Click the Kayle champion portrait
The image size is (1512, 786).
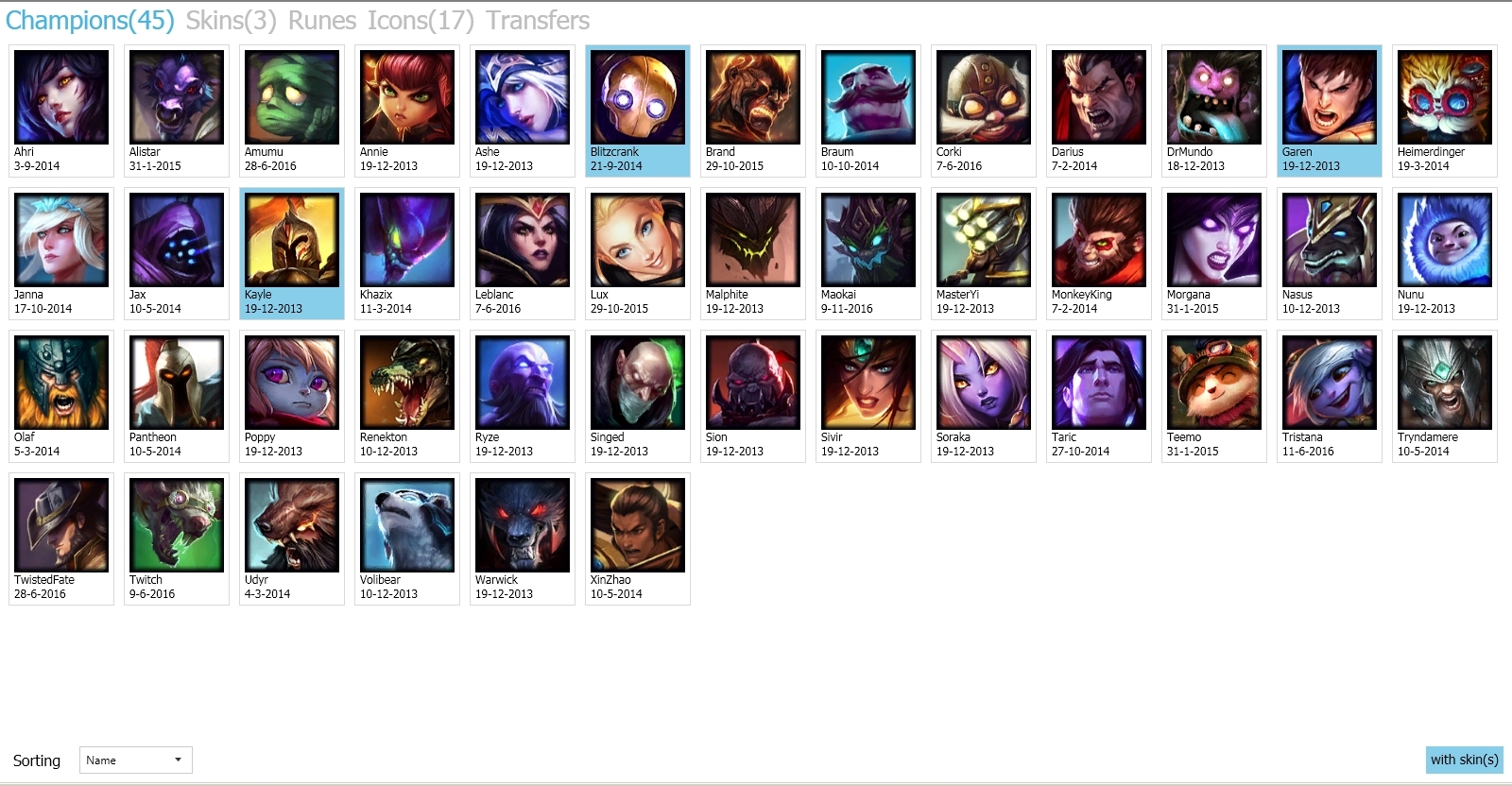(292, 240)
